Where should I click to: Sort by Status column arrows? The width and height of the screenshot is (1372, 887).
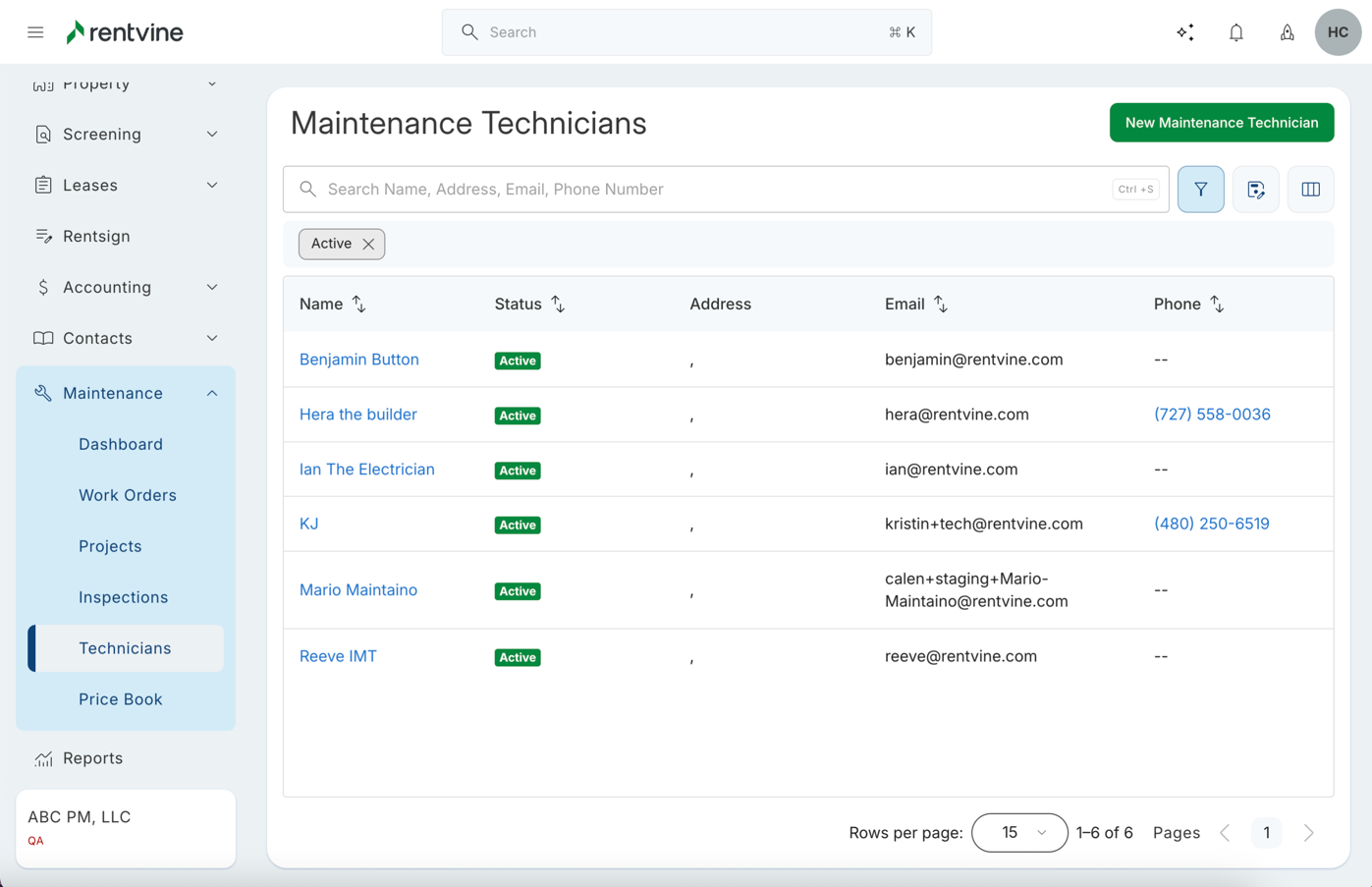[558, 305]
